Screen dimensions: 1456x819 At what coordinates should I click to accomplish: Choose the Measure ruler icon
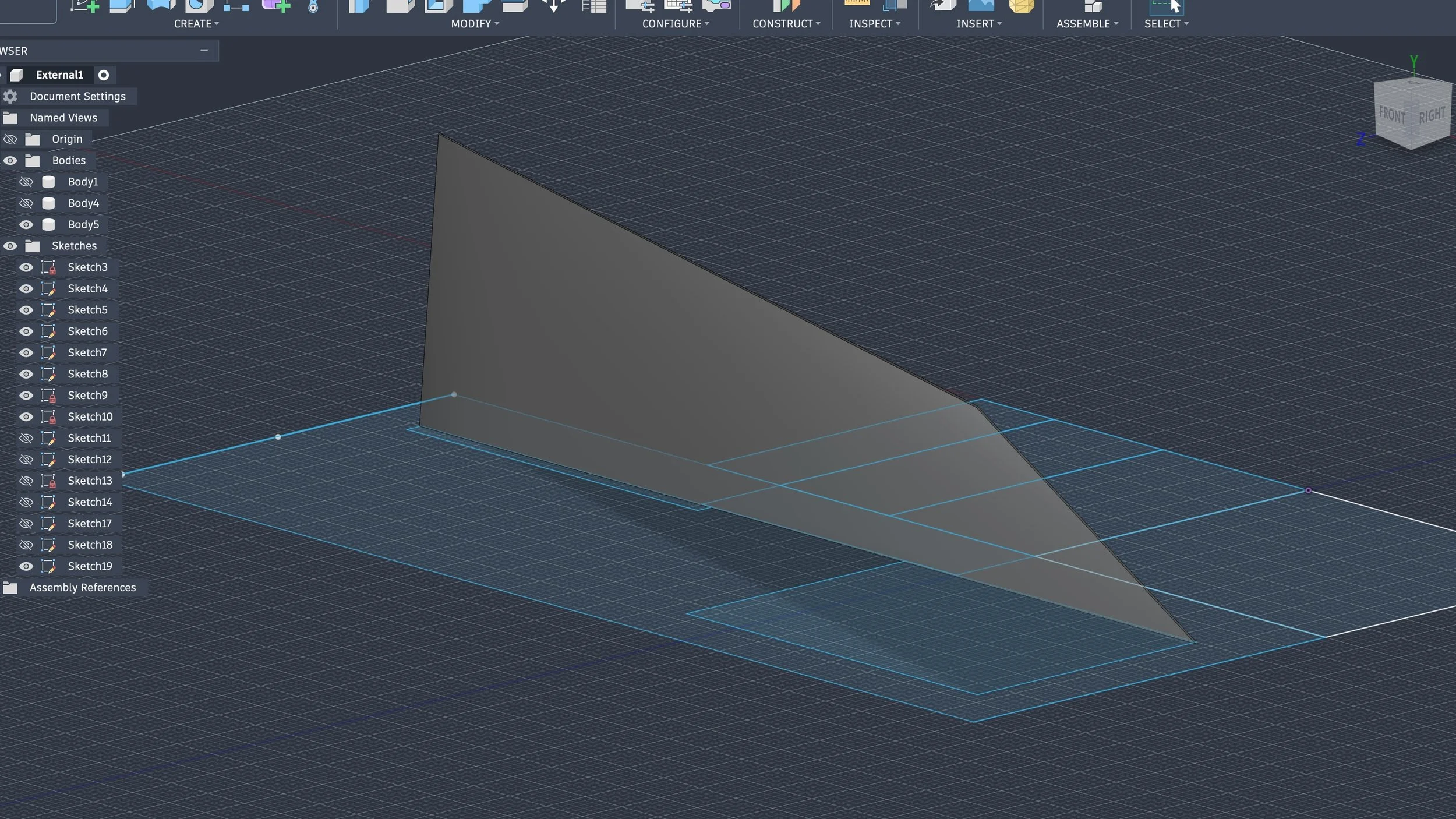tap(857, 3)
